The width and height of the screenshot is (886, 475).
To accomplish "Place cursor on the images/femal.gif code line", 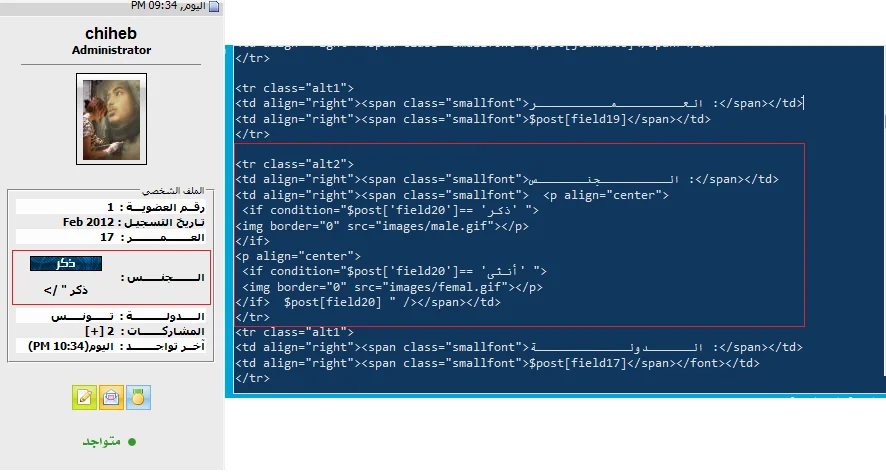I will coord(392,287).
